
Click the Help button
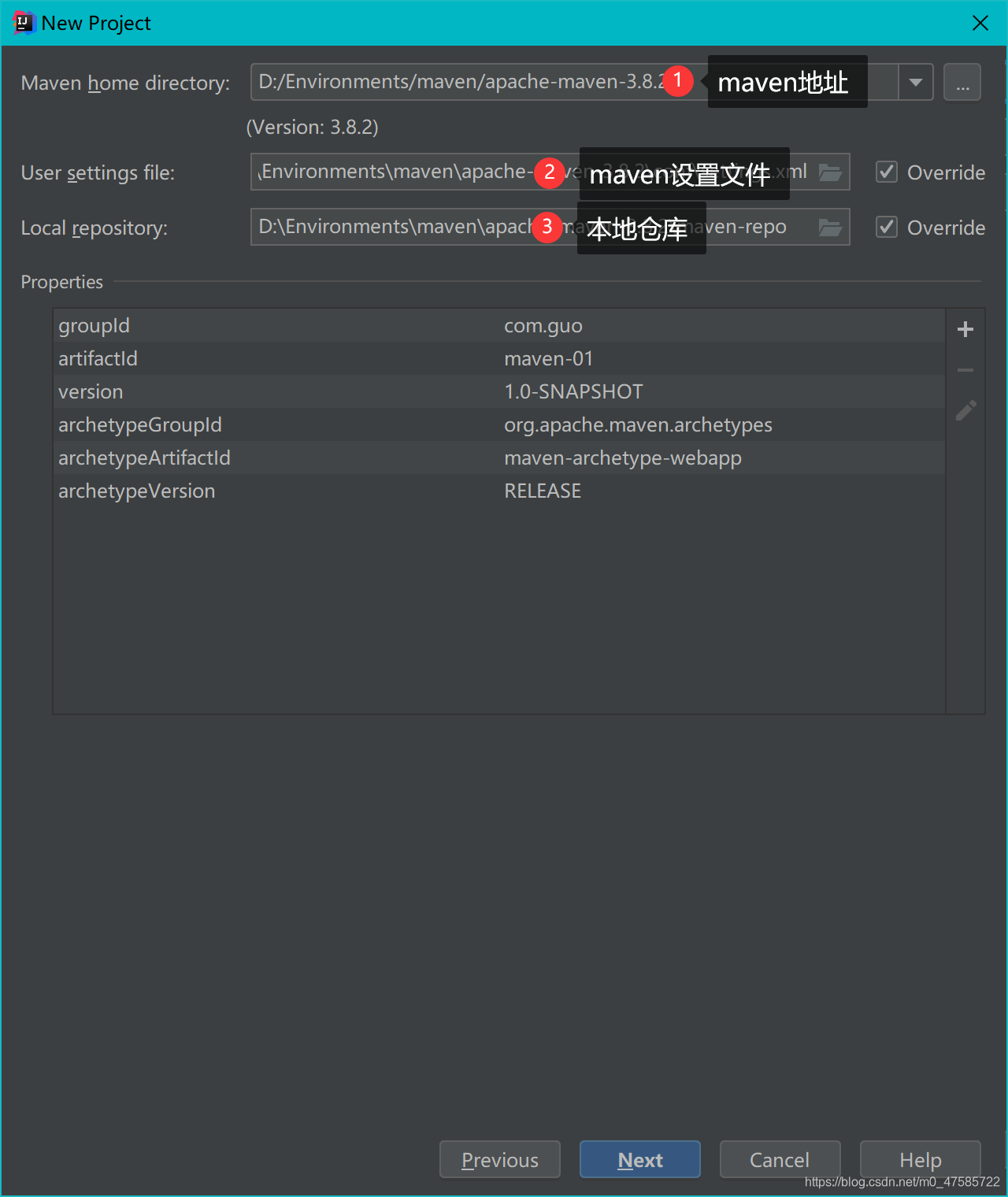coord(921,1159)
